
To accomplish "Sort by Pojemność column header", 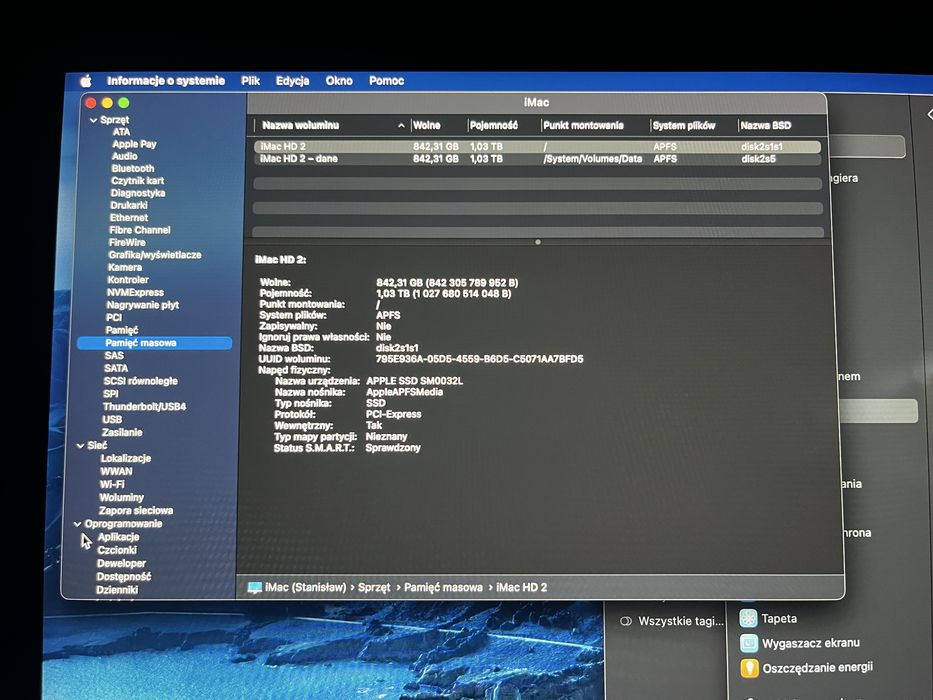I will point(494,126).
